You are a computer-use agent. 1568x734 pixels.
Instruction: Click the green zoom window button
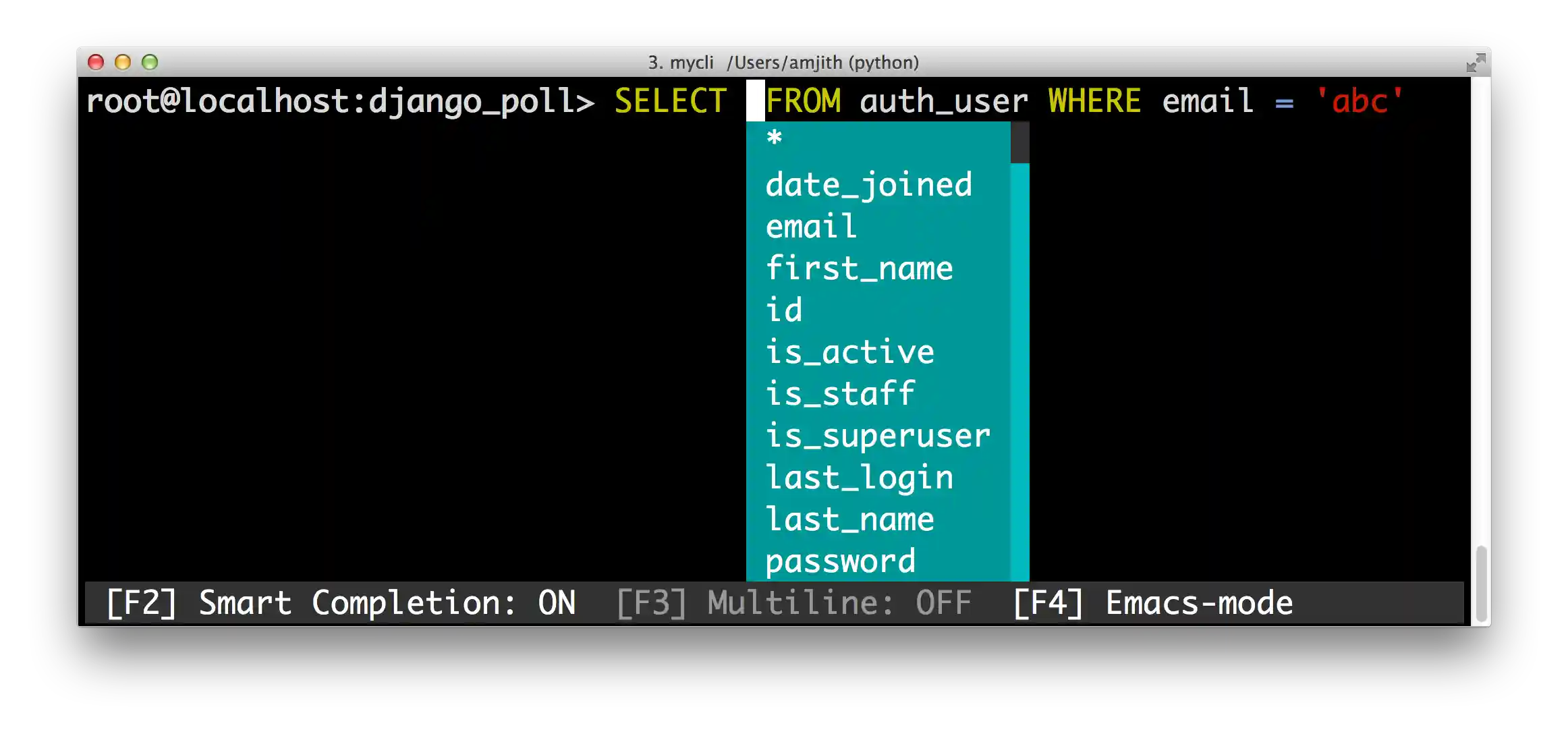[150, 63]
